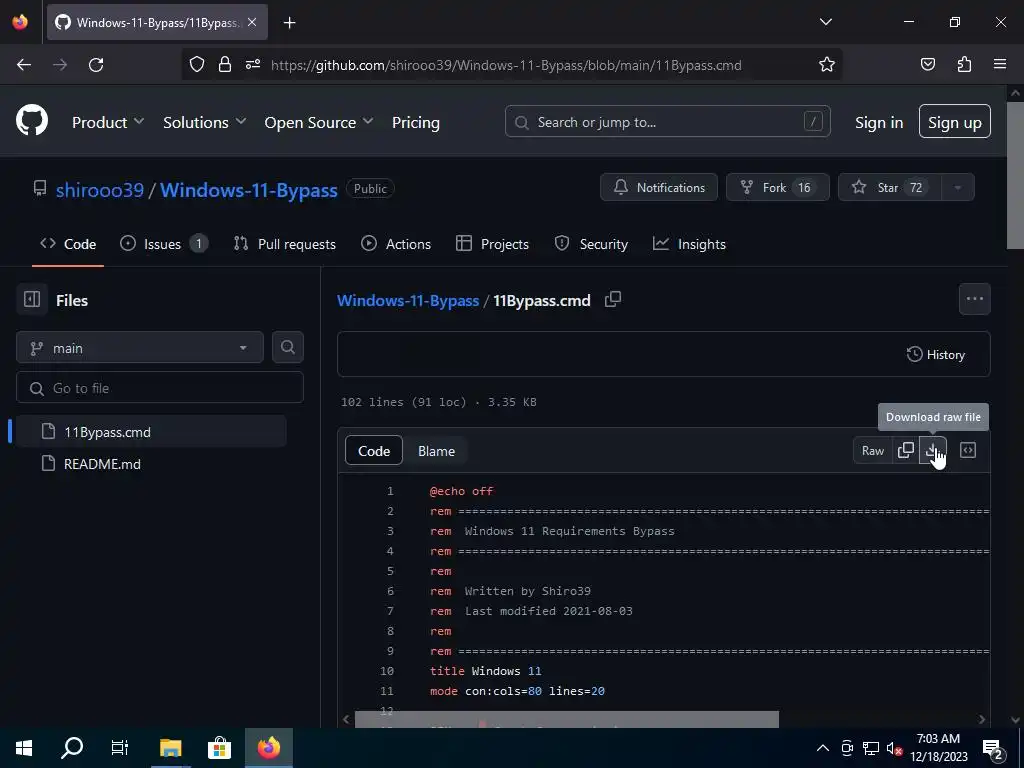Open the symbols panel icon
The width and height of the screenshot is (1024, 768).
[968, 451]
